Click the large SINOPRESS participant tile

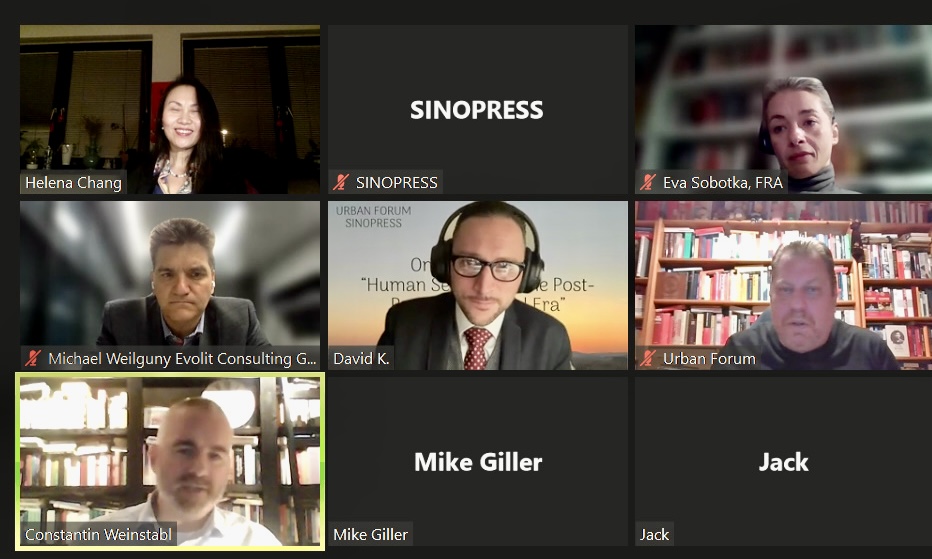pos(478,109)
